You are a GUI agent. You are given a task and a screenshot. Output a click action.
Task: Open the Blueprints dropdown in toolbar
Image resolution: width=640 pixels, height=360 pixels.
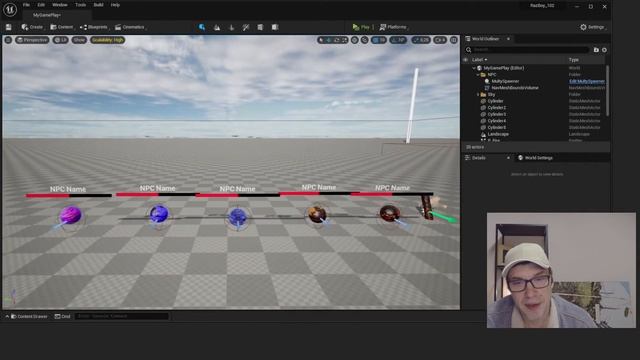click(94, 27)
